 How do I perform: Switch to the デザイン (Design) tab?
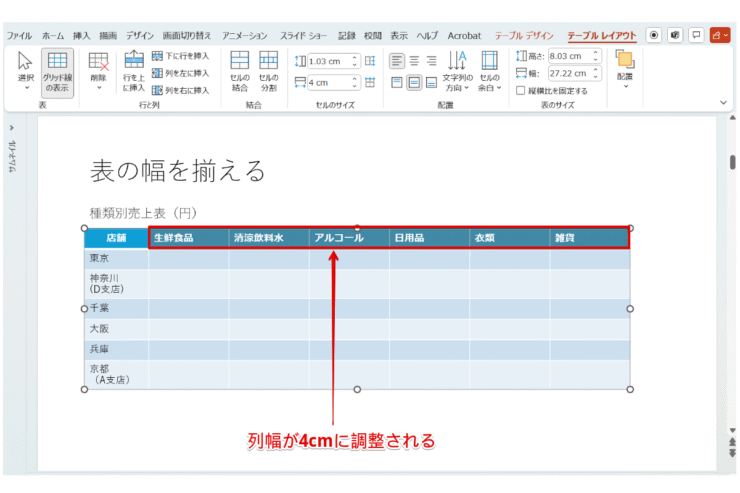coord(140,36)
